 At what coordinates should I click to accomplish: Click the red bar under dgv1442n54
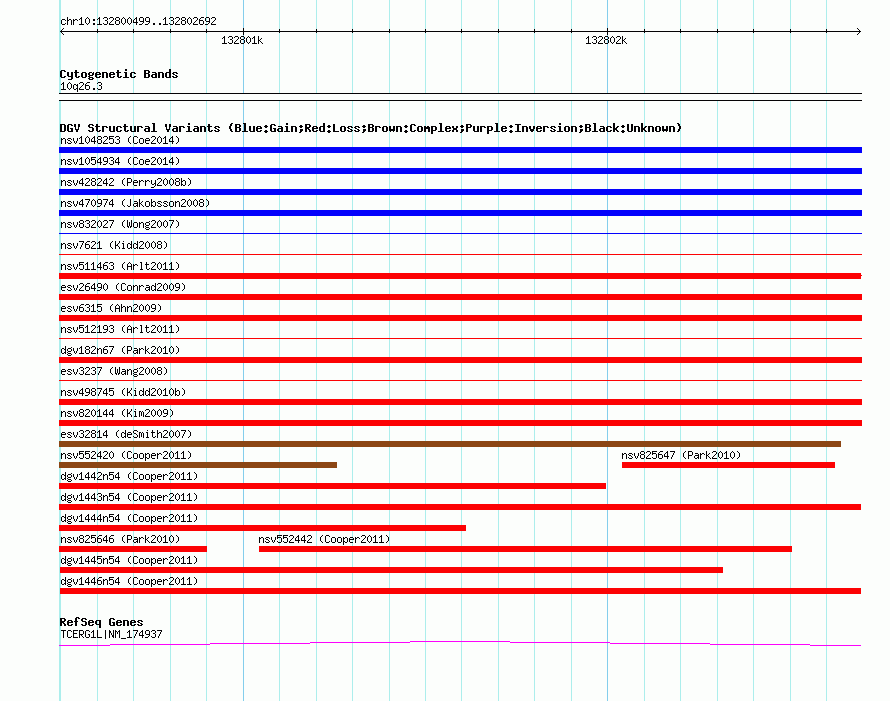pos(333,486)
